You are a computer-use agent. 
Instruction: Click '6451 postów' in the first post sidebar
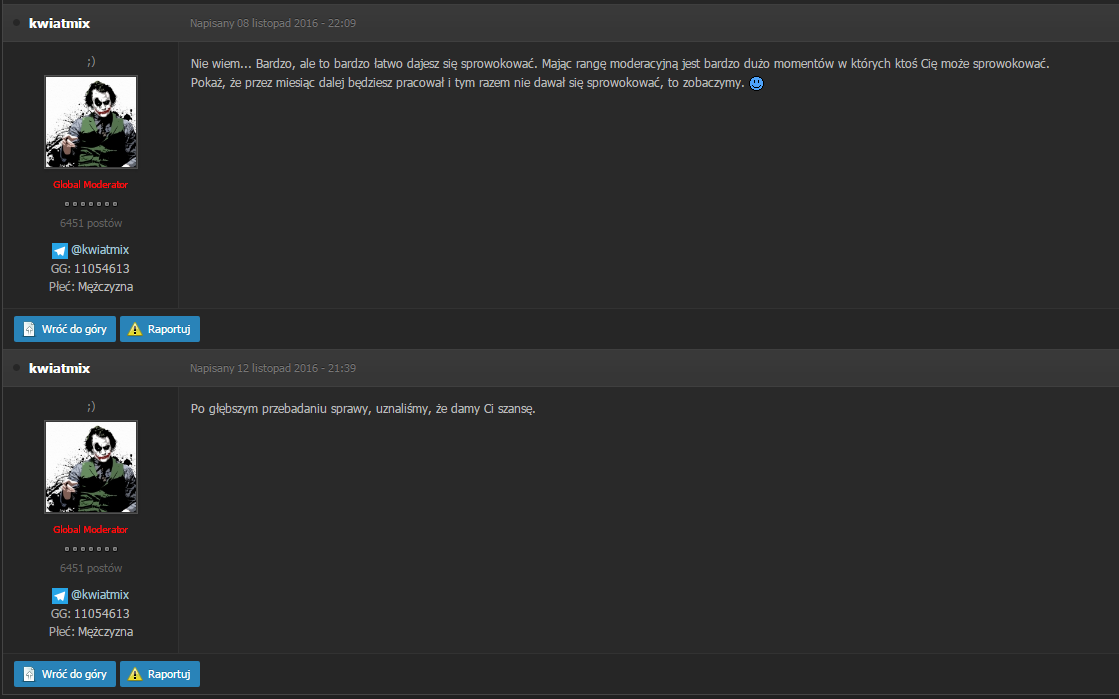pyautogui.click(x=91, y=223)
